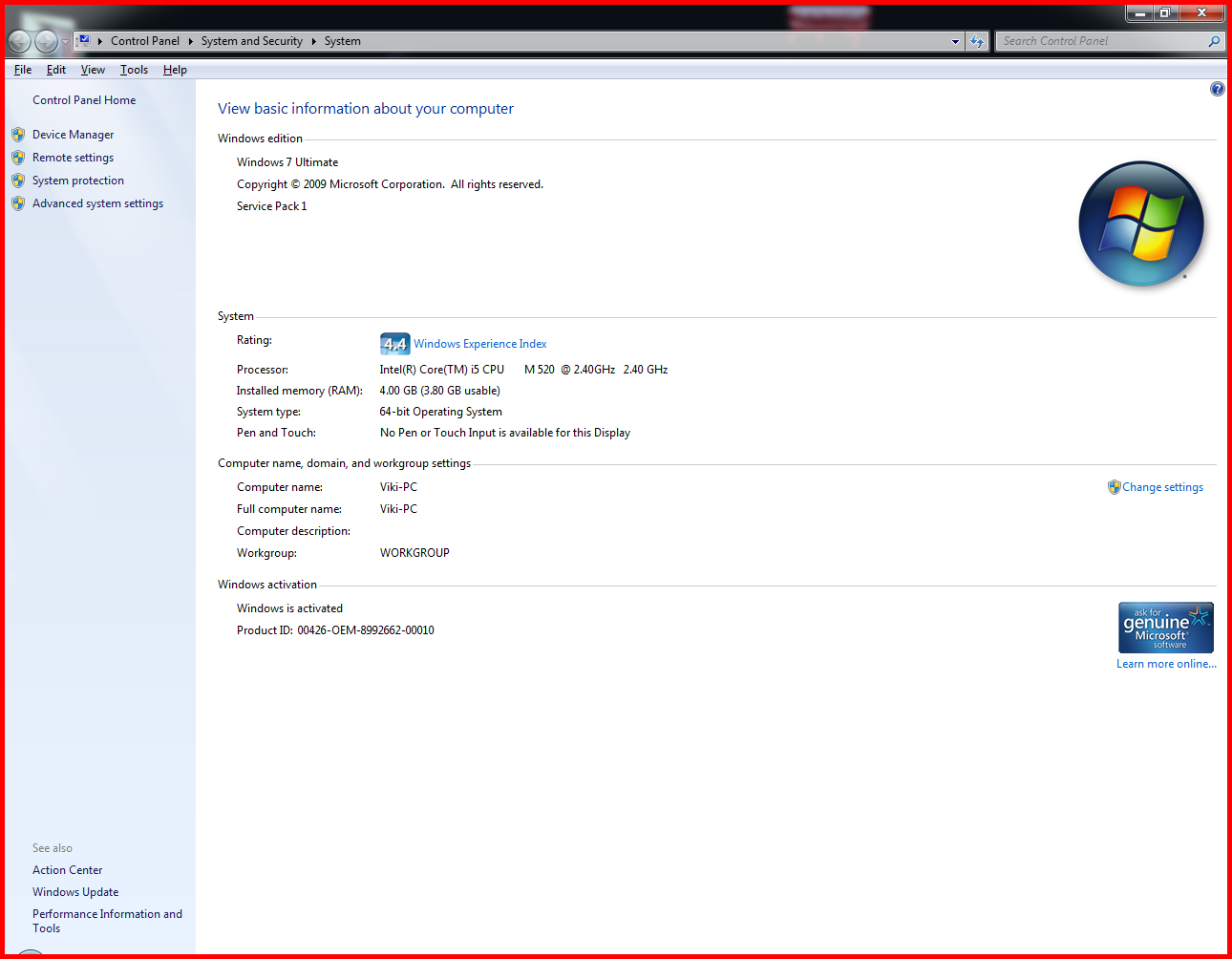Image resolution: width=1232 pixels, height=959 pixels.
Task: Go to Control Panel Home
Action: pyautogui.click(x=84, y=100)
